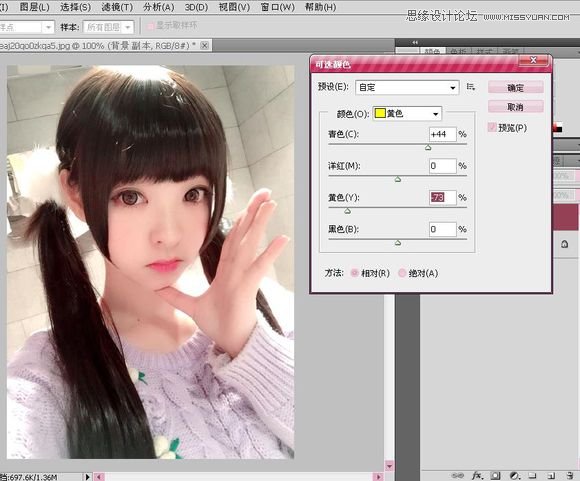Click the vertical scrollbar down arrow

click(x=389, y=465)
